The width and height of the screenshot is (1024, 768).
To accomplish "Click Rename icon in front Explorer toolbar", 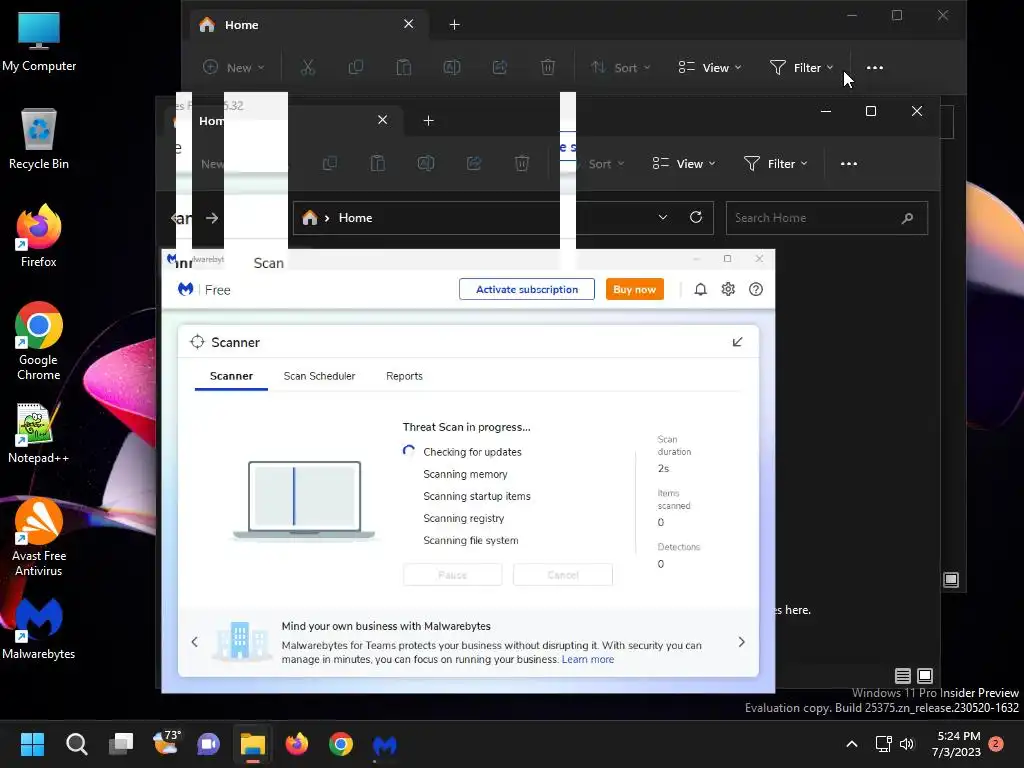I will click(x=426, y=163).
